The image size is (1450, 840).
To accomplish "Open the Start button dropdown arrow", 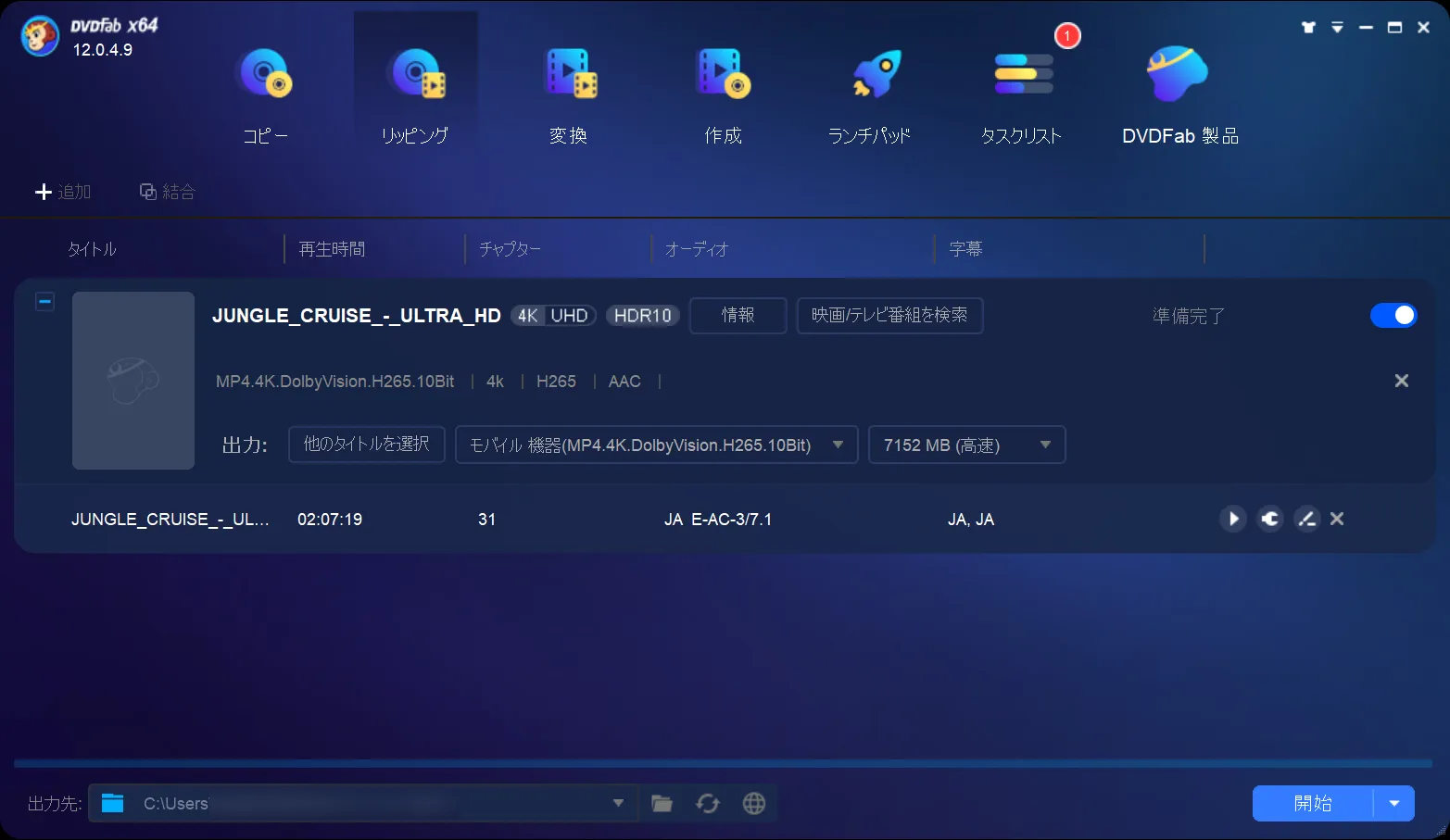I will tap(1394, 803).
